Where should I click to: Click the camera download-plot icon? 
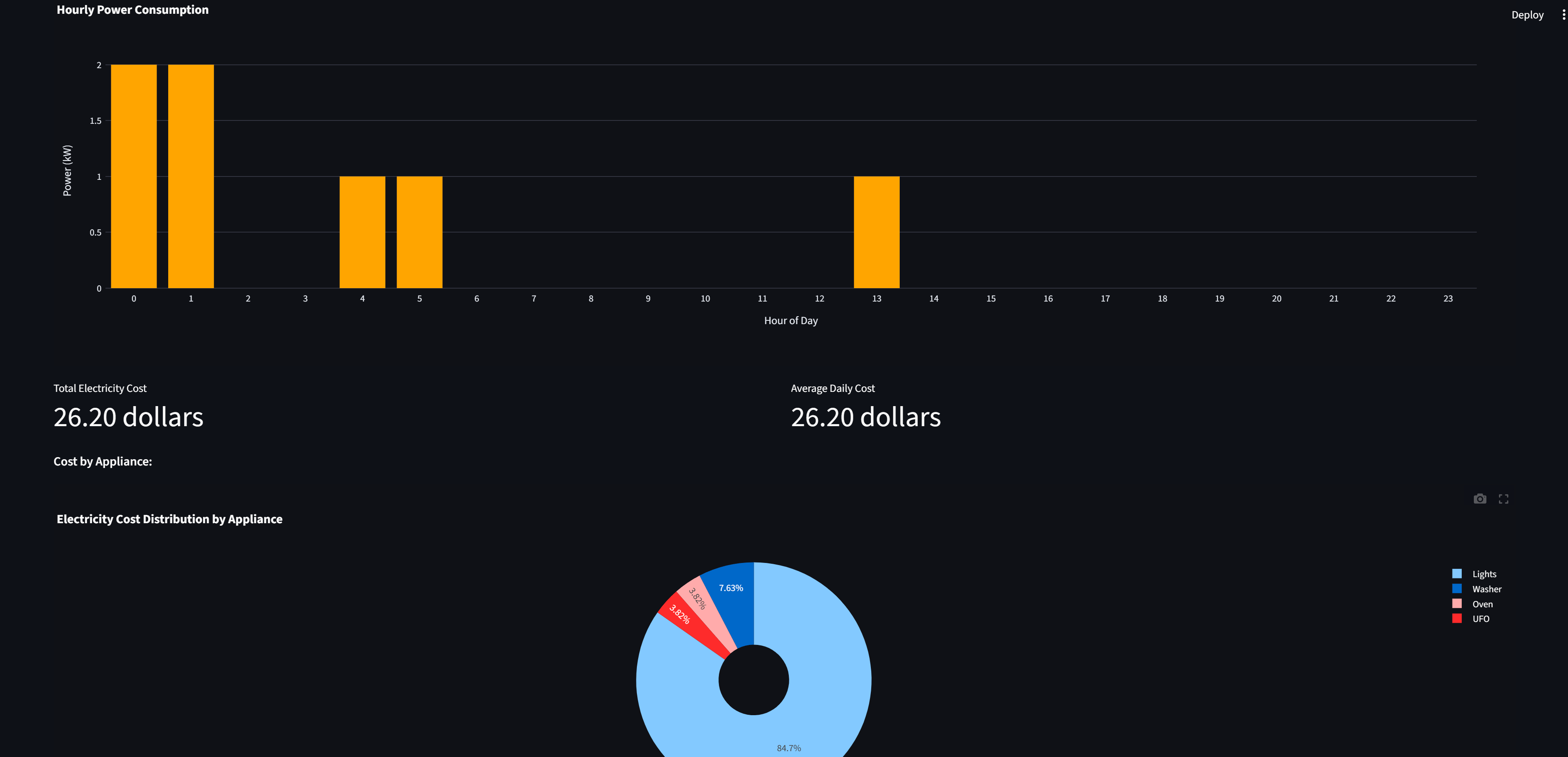click(x=1480, y=499)
